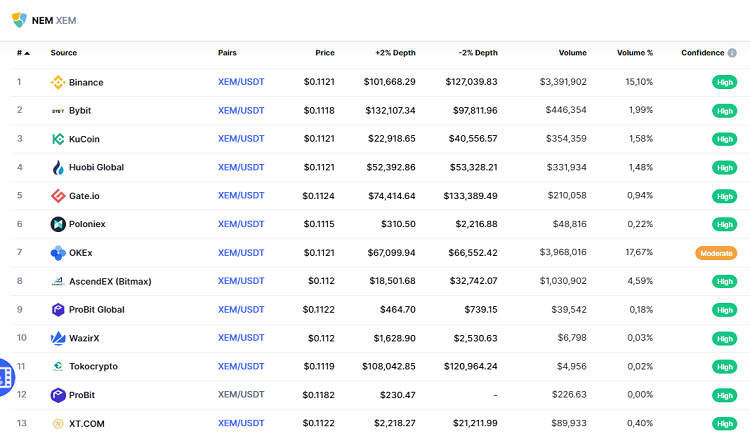
Task: Select the $133,389.49 depth value
Action: click(471, 196)
